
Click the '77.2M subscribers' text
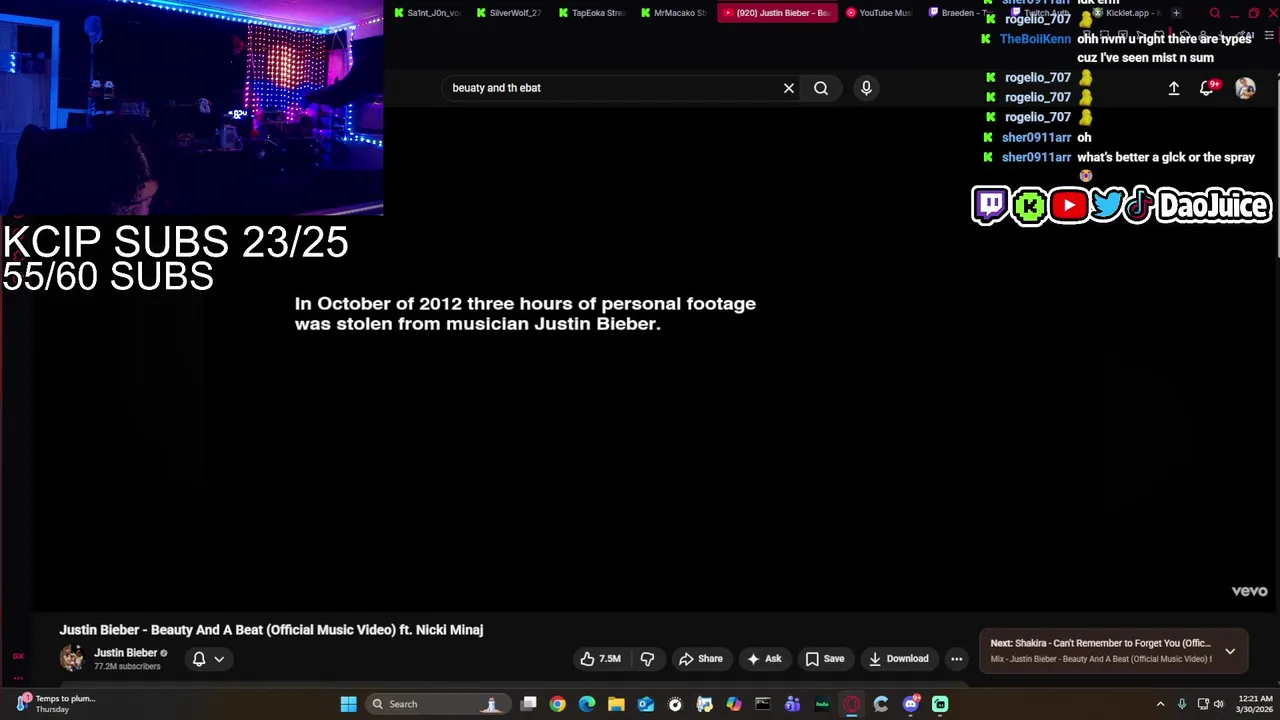tap(127, 666)
